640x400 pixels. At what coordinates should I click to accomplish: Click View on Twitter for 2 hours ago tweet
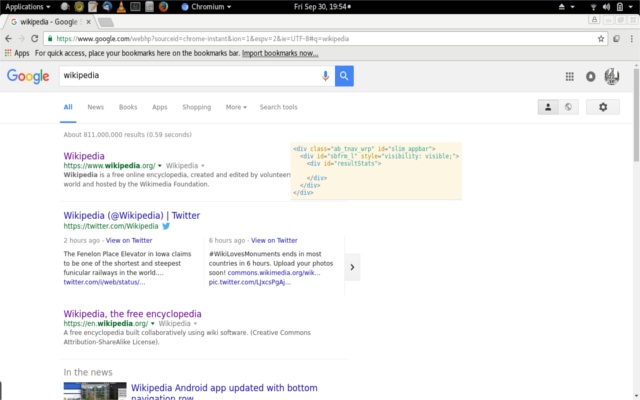[129, 240]
